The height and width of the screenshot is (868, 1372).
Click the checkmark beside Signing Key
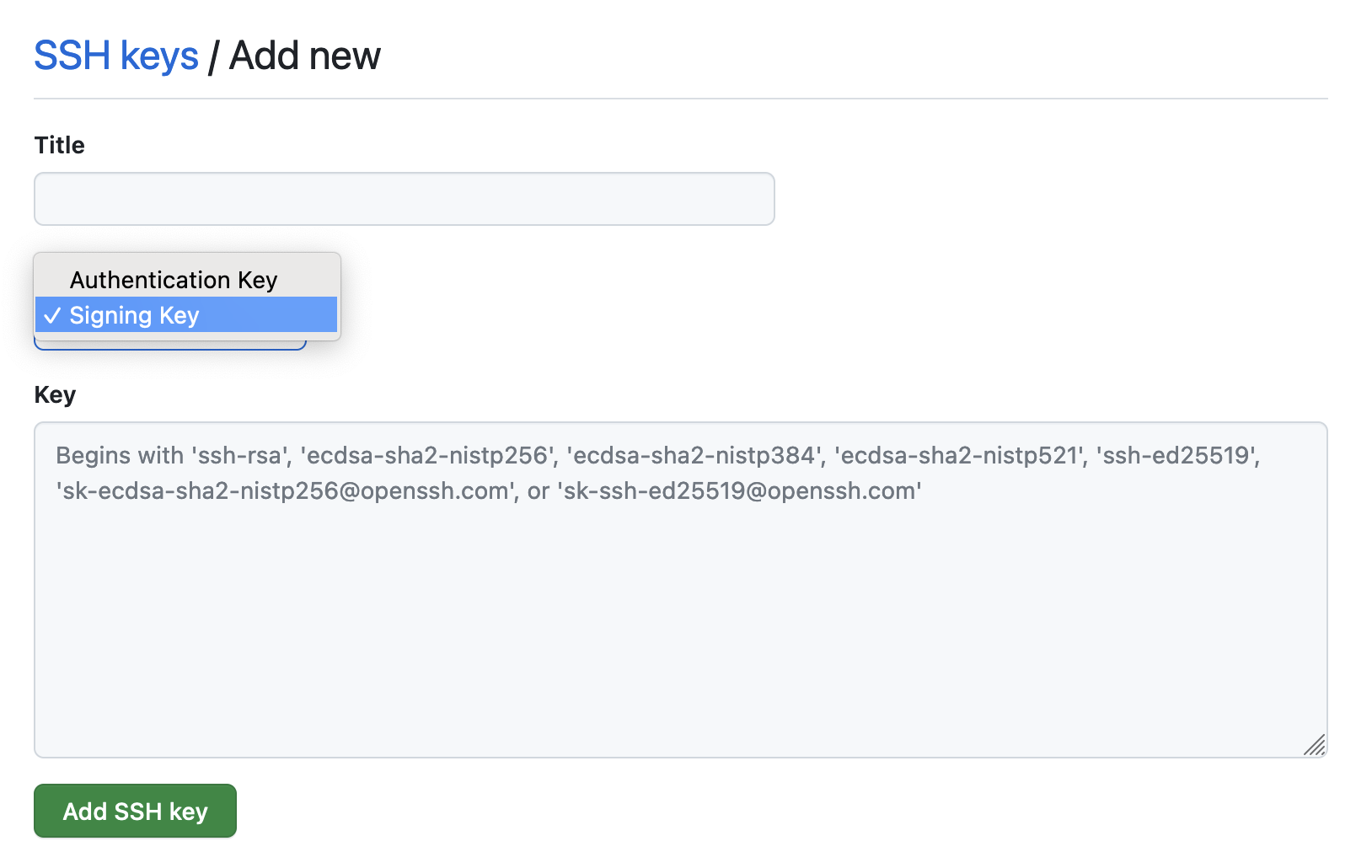point(52,315)
